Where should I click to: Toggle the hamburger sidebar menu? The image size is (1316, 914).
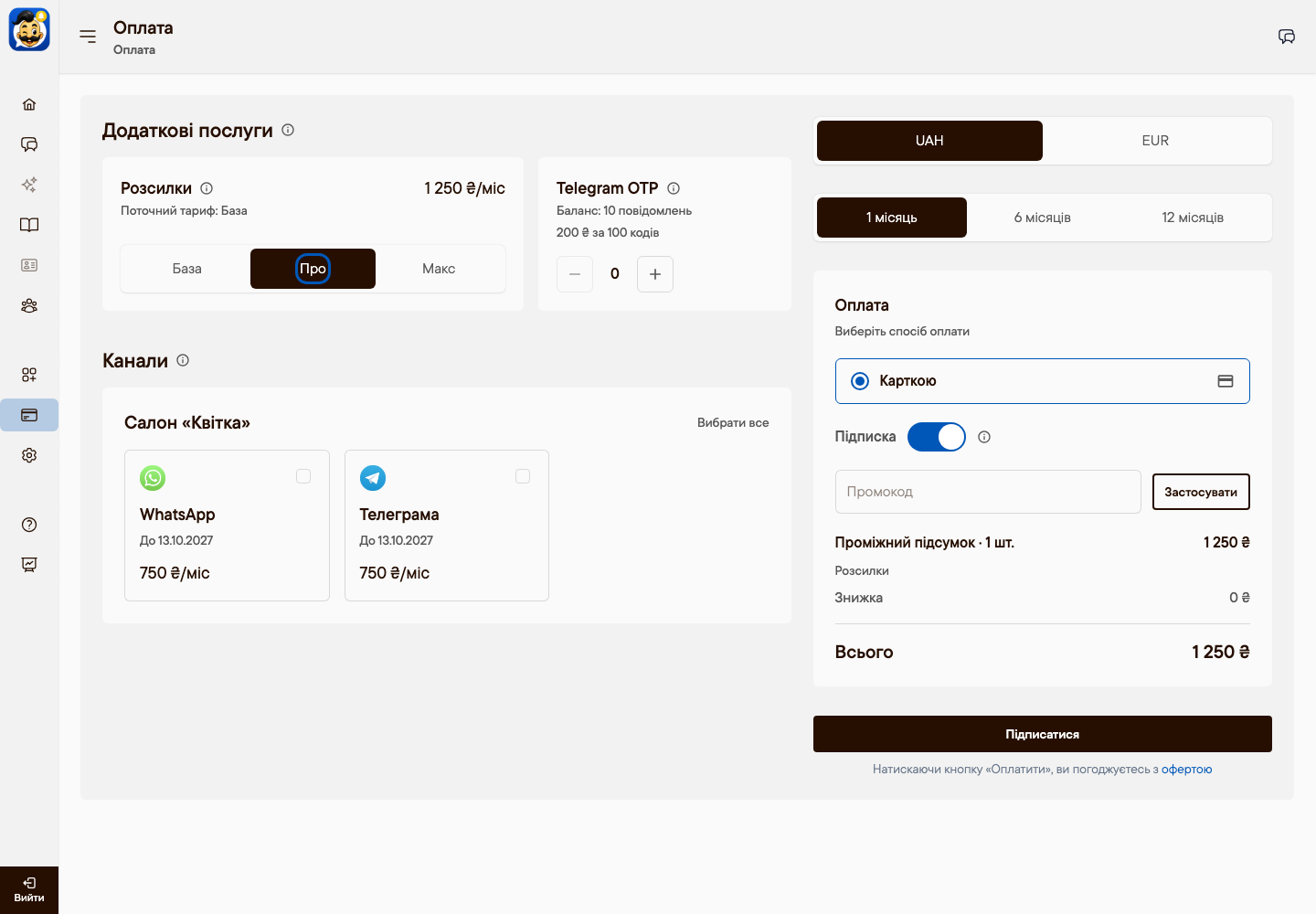click(x=88, y=37)
